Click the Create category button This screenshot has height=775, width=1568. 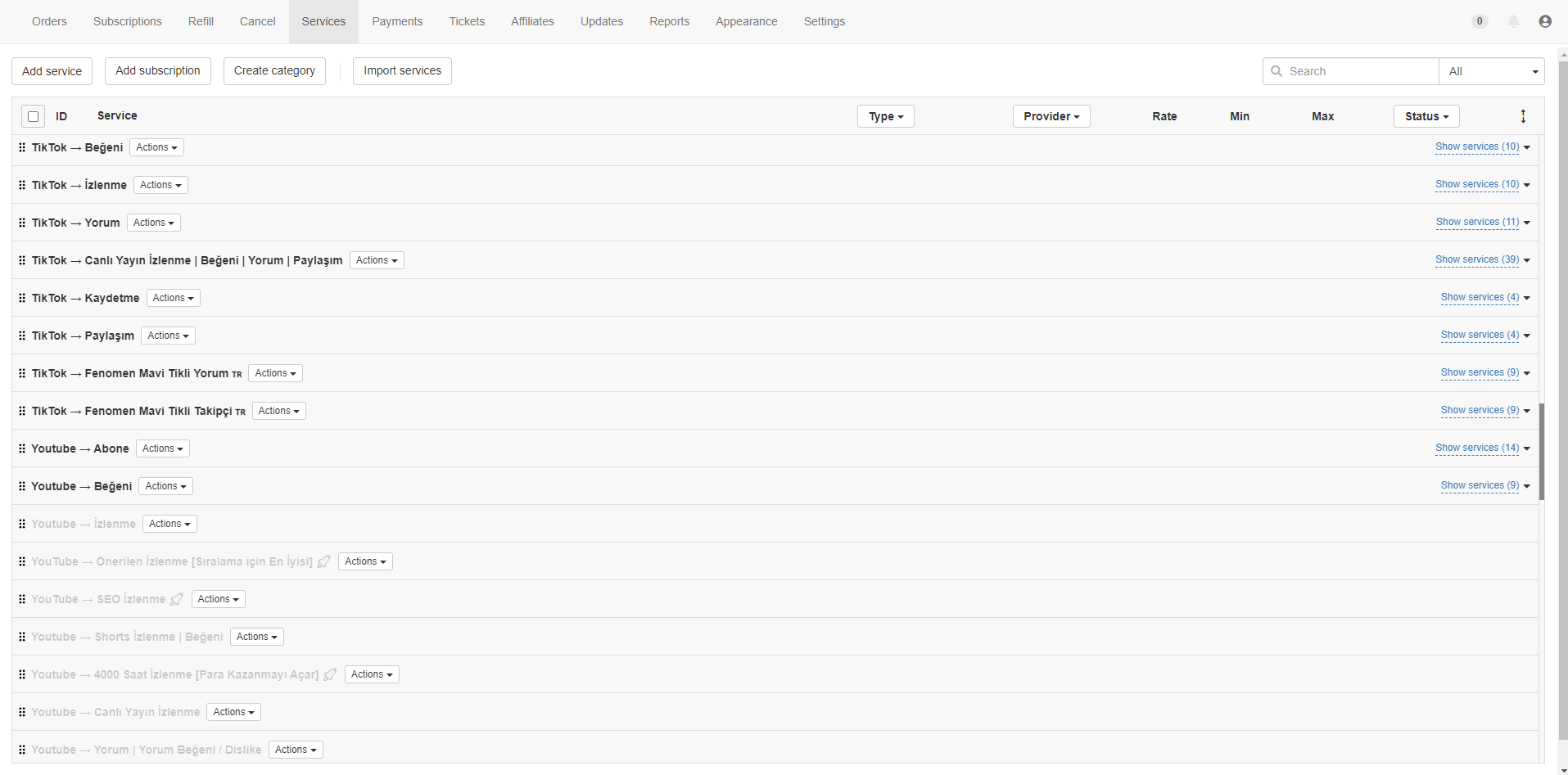point(274,71)
